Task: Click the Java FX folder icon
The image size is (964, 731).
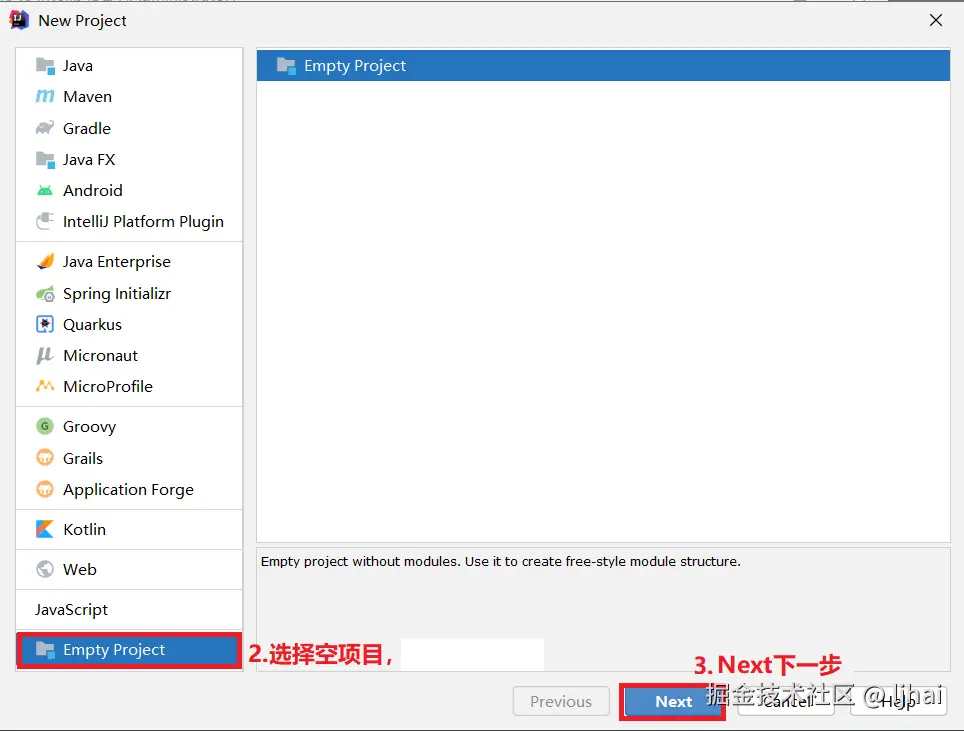Action: [x=45, y=160]
